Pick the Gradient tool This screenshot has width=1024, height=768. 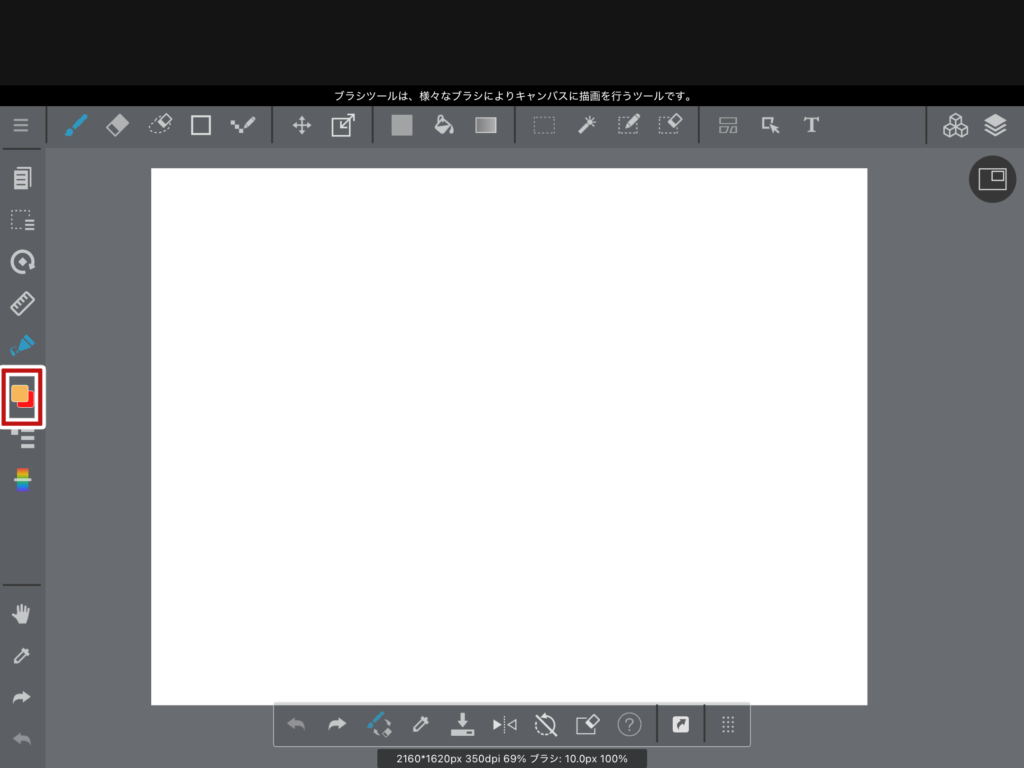[486, 125]
